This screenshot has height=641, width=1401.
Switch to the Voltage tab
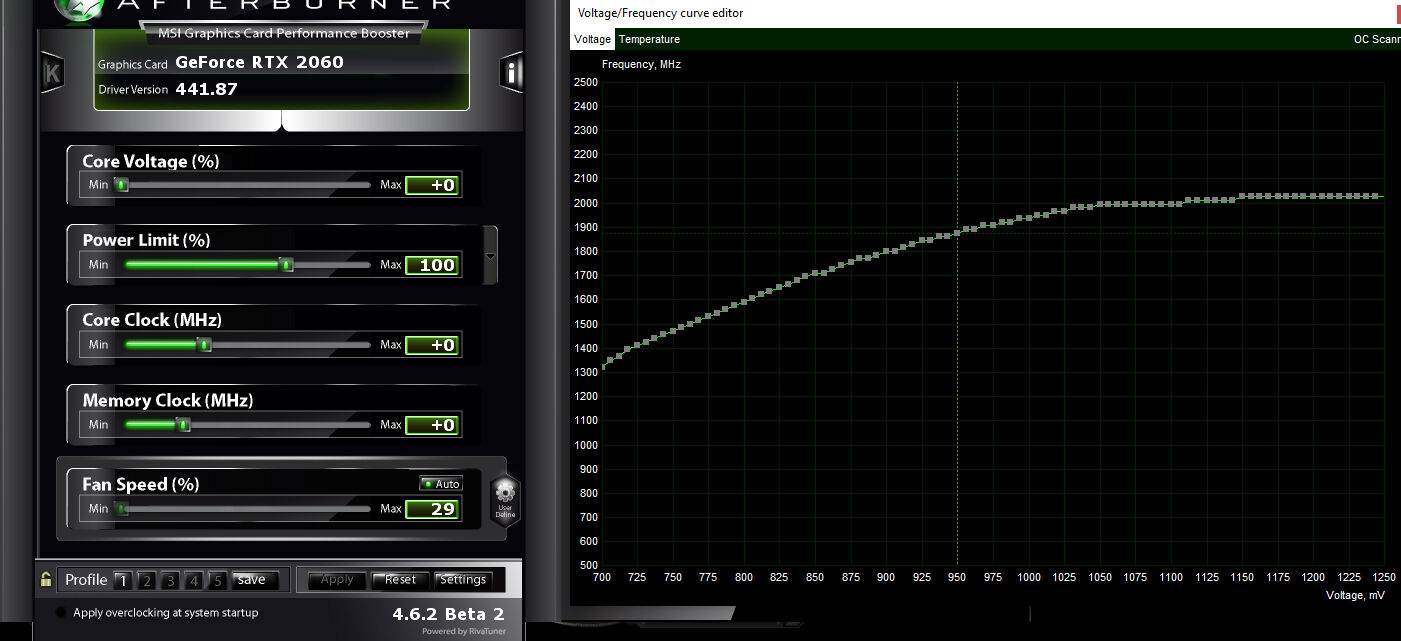tap(592, 39)
